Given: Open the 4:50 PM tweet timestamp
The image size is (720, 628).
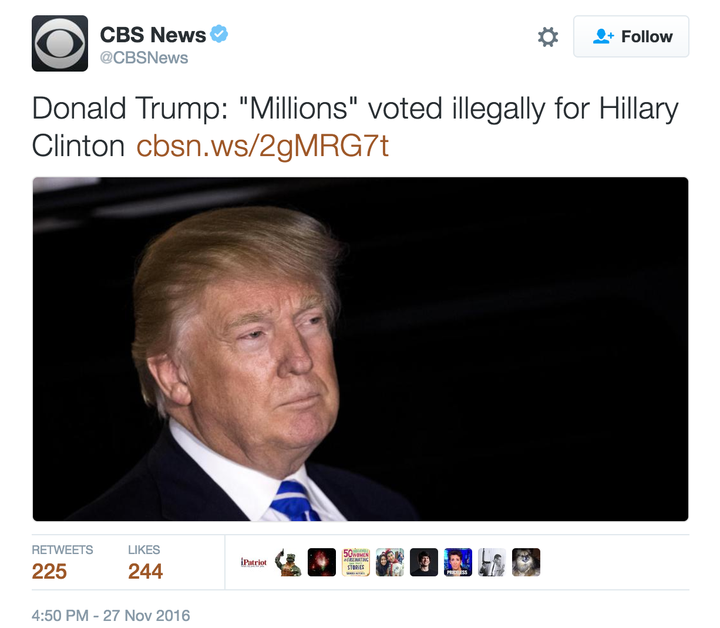Looking at the screenshot, I should click(111, 615).
